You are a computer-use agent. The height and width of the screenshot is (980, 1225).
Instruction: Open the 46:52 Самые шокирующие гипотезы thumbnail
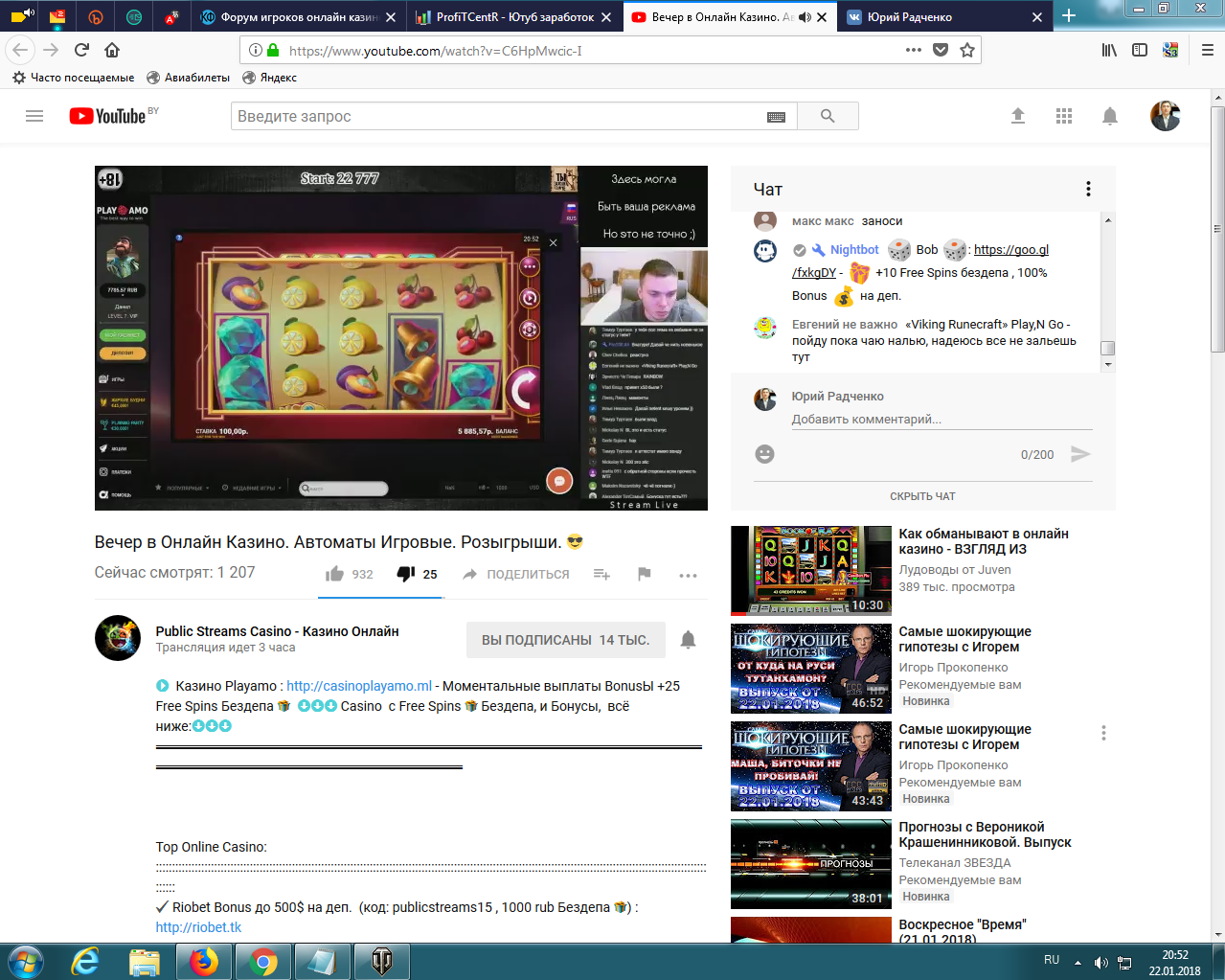click(x=811, y=668)
